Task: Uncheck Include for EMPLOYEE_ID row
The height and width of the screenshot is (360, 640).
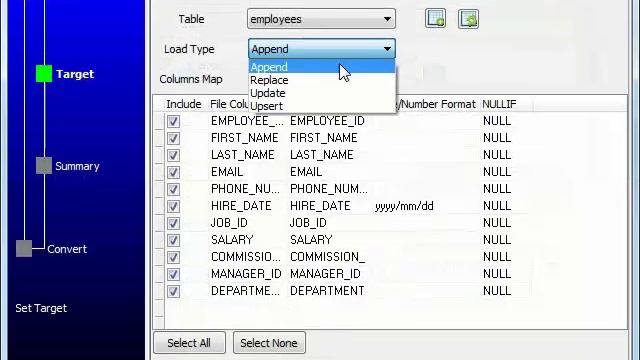Action: coord(173,121)
